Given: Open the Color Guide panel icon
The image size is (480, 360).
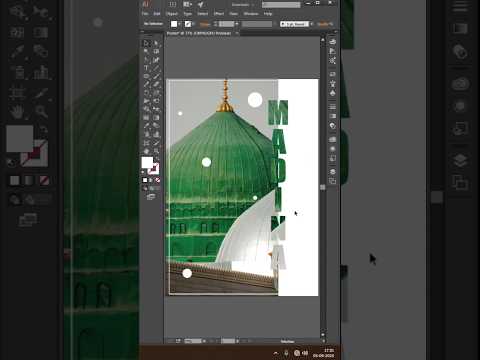Looking at the screenshot, I should (332, 51).
